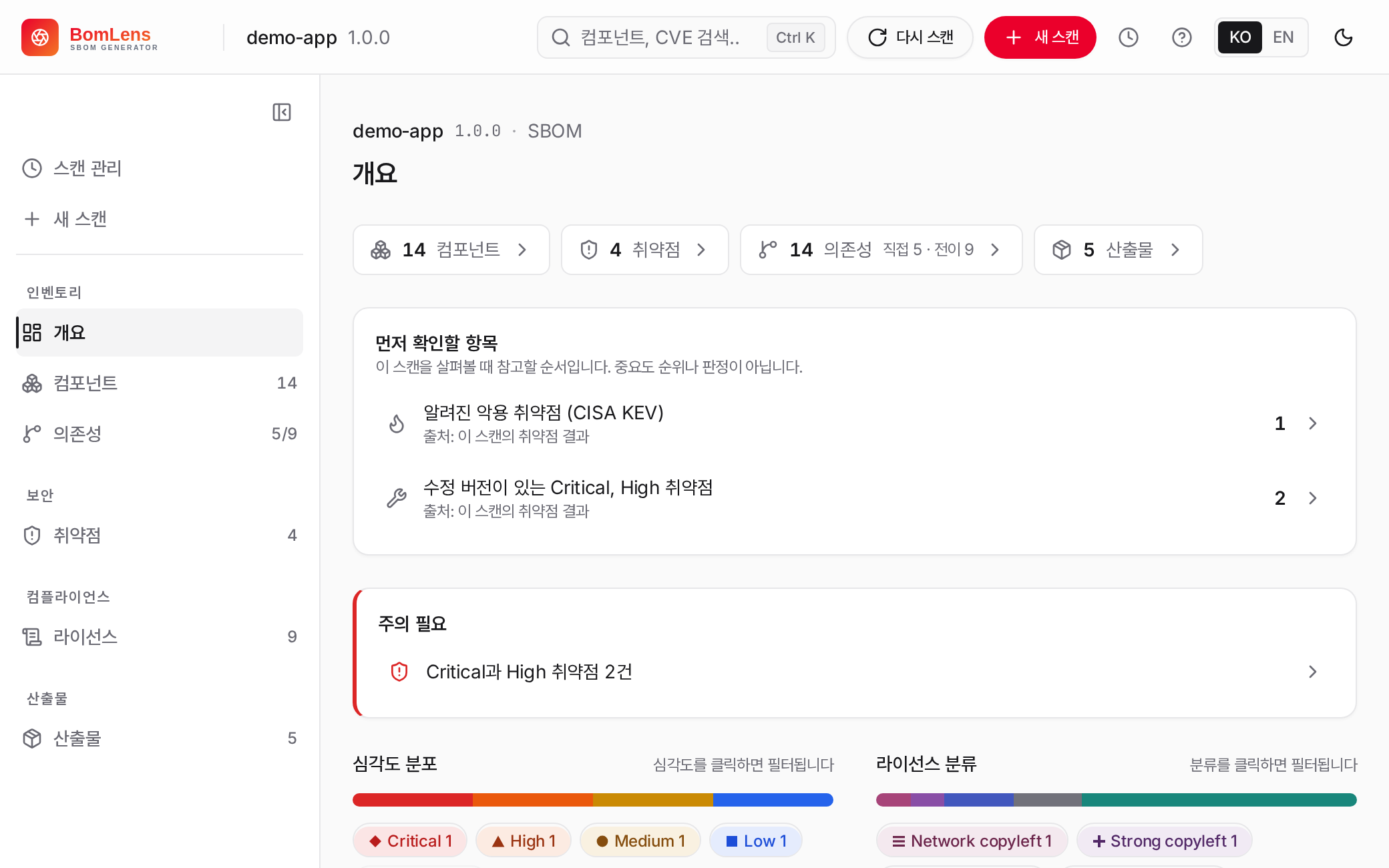
Task: Click the red Critical severity bar segment
Action: [413, 800]
